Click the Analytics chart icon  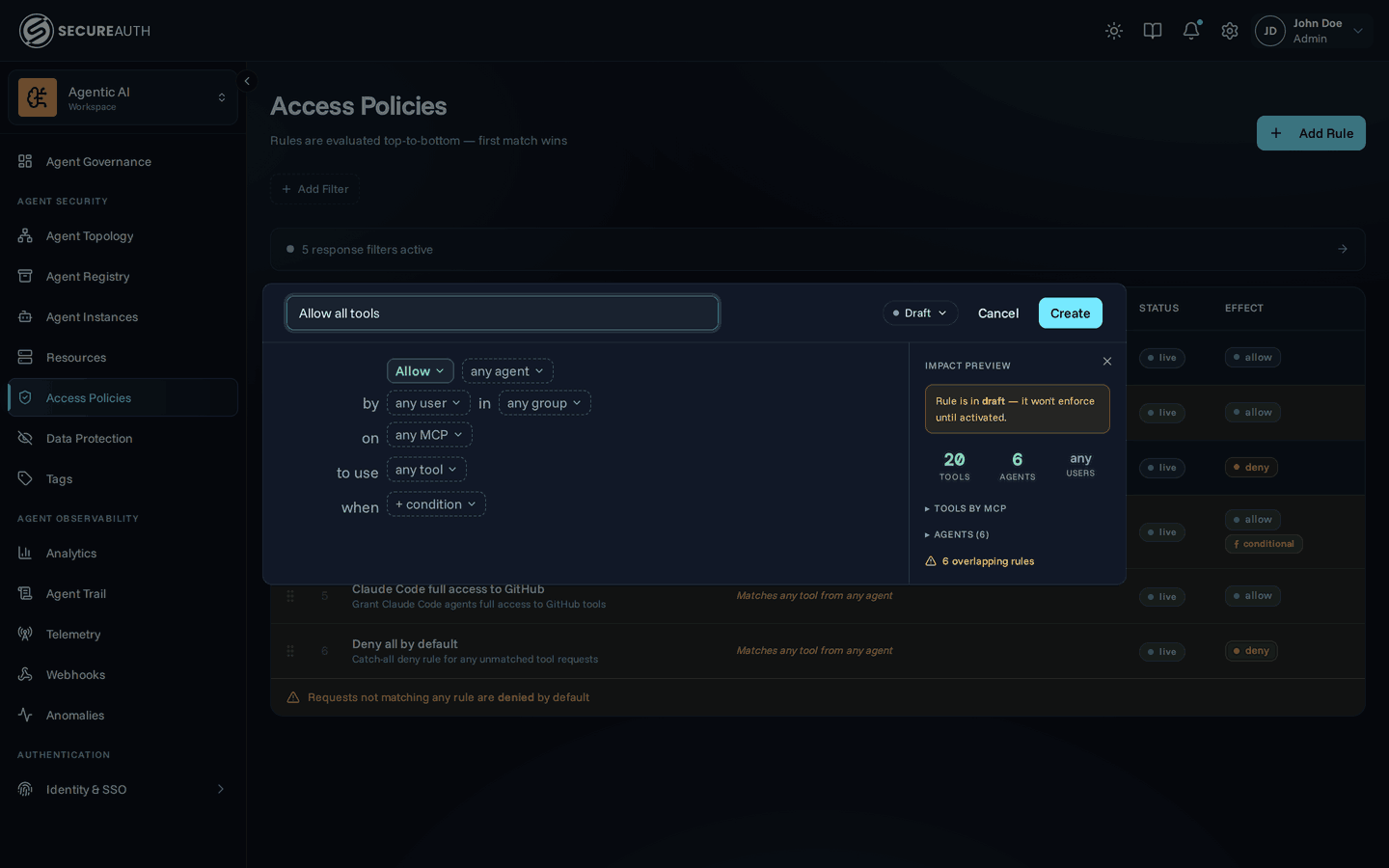[25, 554]
